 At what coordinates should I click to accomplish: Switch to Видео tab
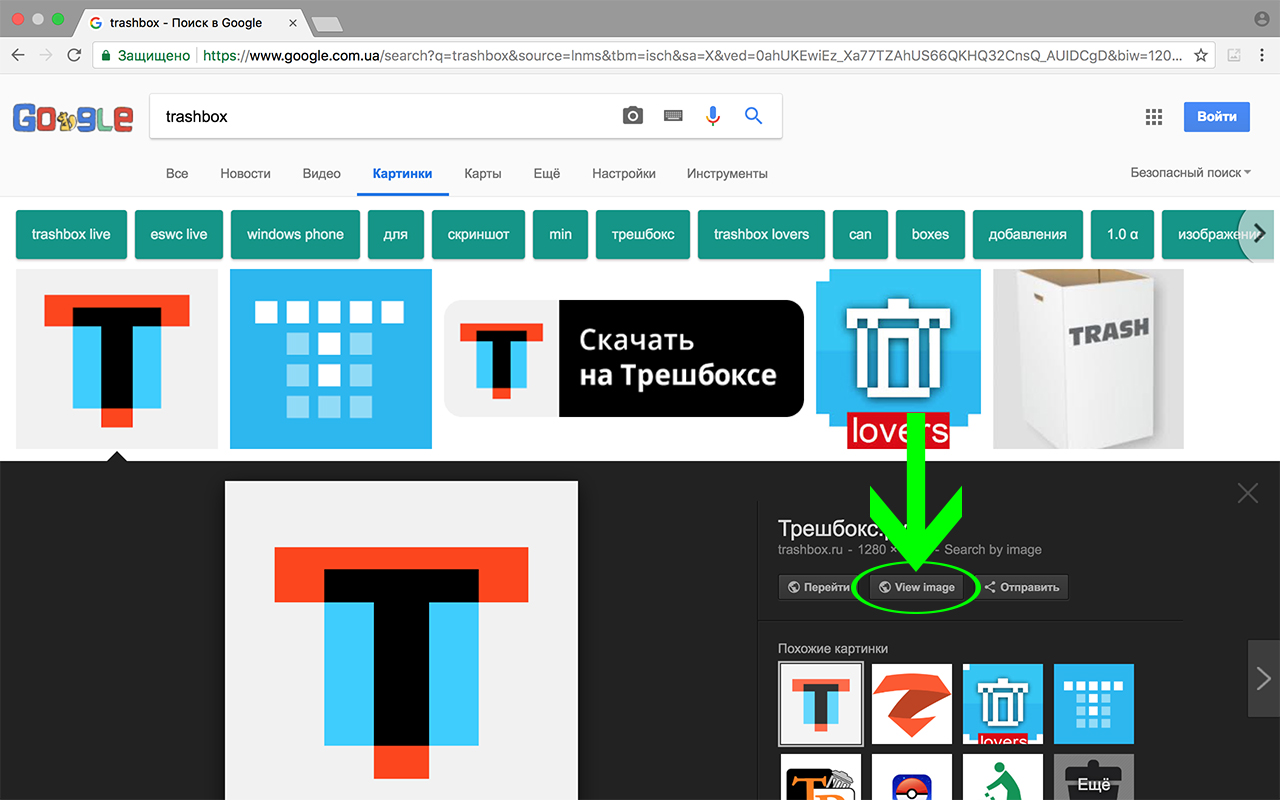(x=321, y=173)
